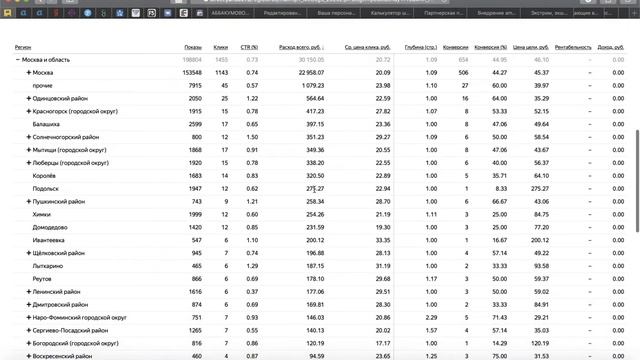Sort by Конверсии column header
This screenshot has width=640, height=360.
(x=456, y=47)
